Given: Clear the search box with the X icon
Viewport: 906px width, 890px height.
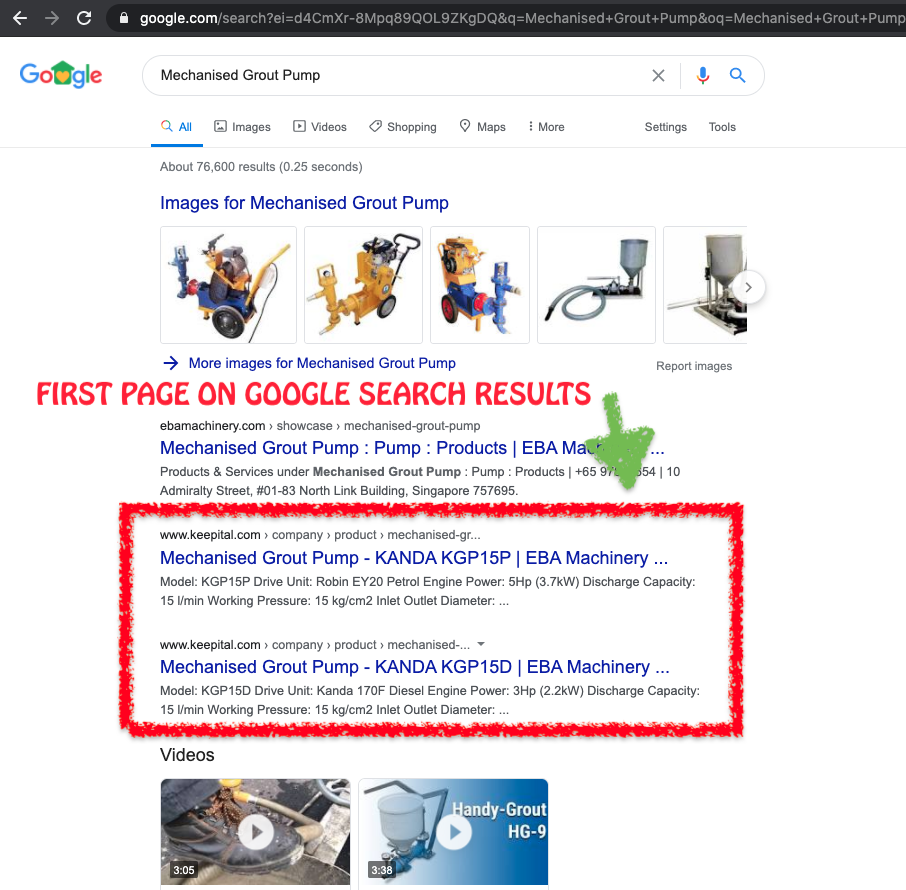Looking at the screenshot, I should point(658,75).
